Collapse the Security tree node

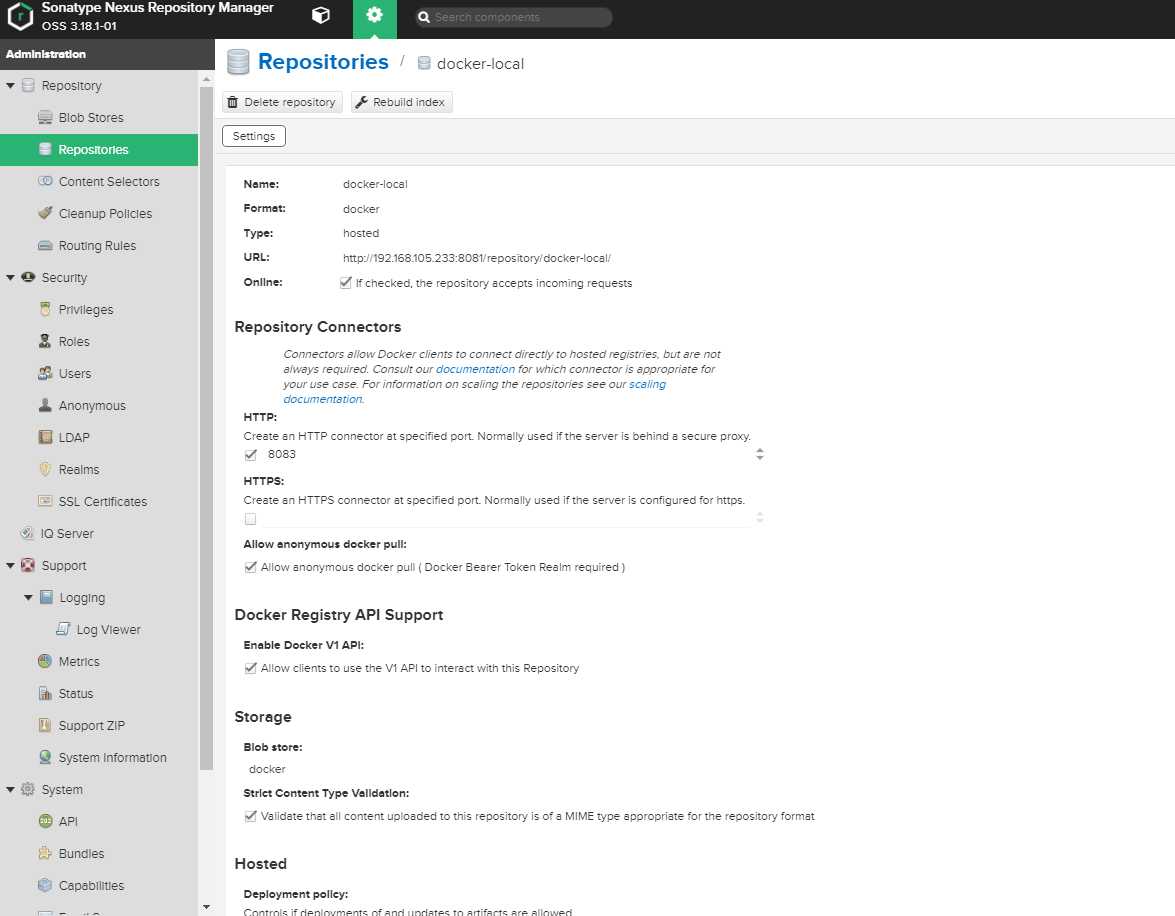(x=10, y=277)
